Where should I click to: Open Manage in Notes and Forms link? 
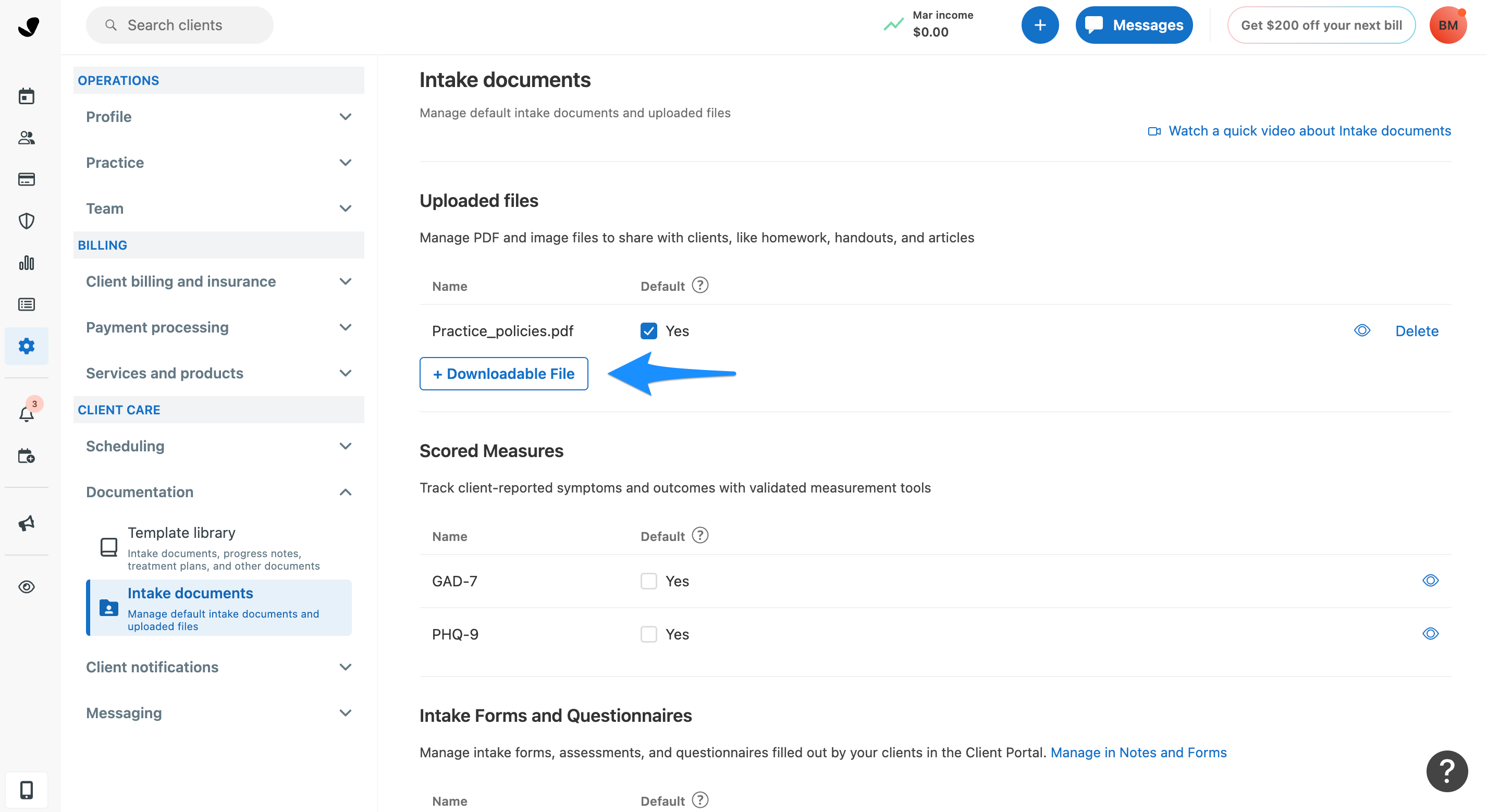[x=1138, y=752]
